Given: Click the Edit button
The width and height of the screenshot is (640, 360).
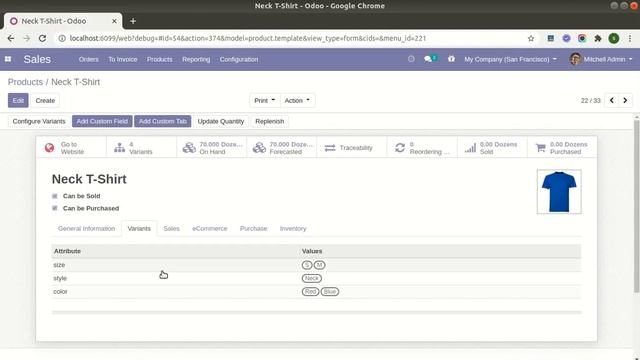Looking at the screenshot, I should 18,100.
